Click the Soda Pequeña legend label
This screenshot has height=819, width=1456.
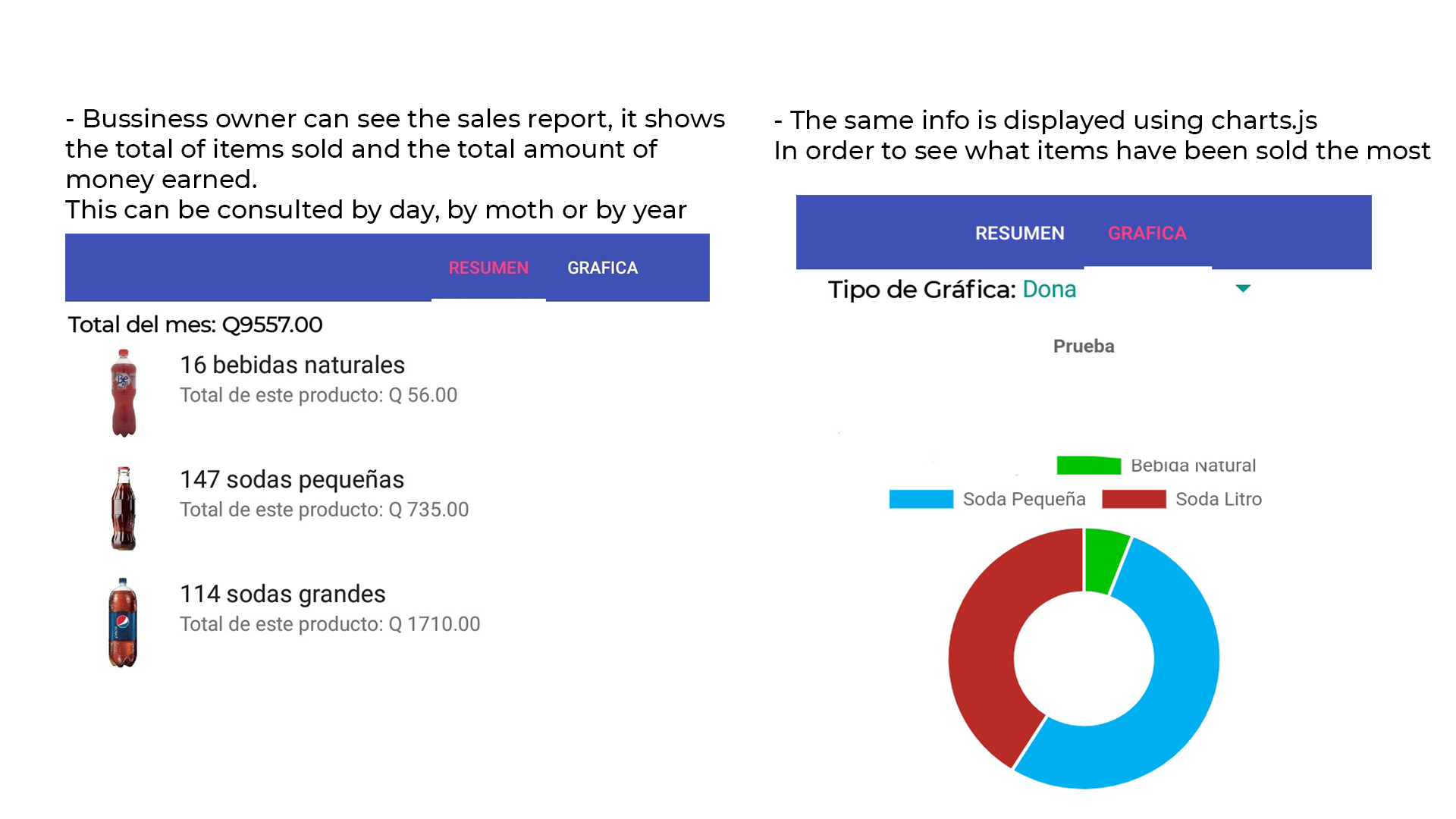pos(1024,499)
